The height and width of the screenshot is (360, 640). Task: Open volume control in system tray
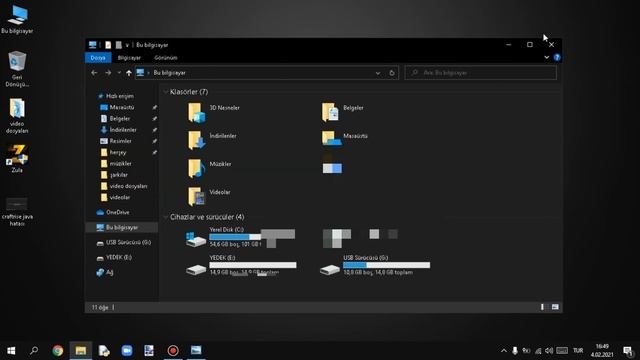pos(549,351)
